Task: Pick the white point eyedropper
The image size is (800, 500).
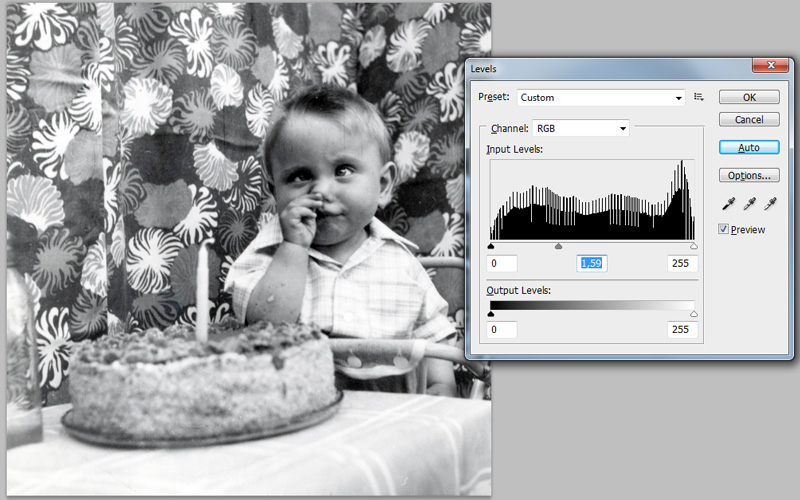Action: [769, 203]
